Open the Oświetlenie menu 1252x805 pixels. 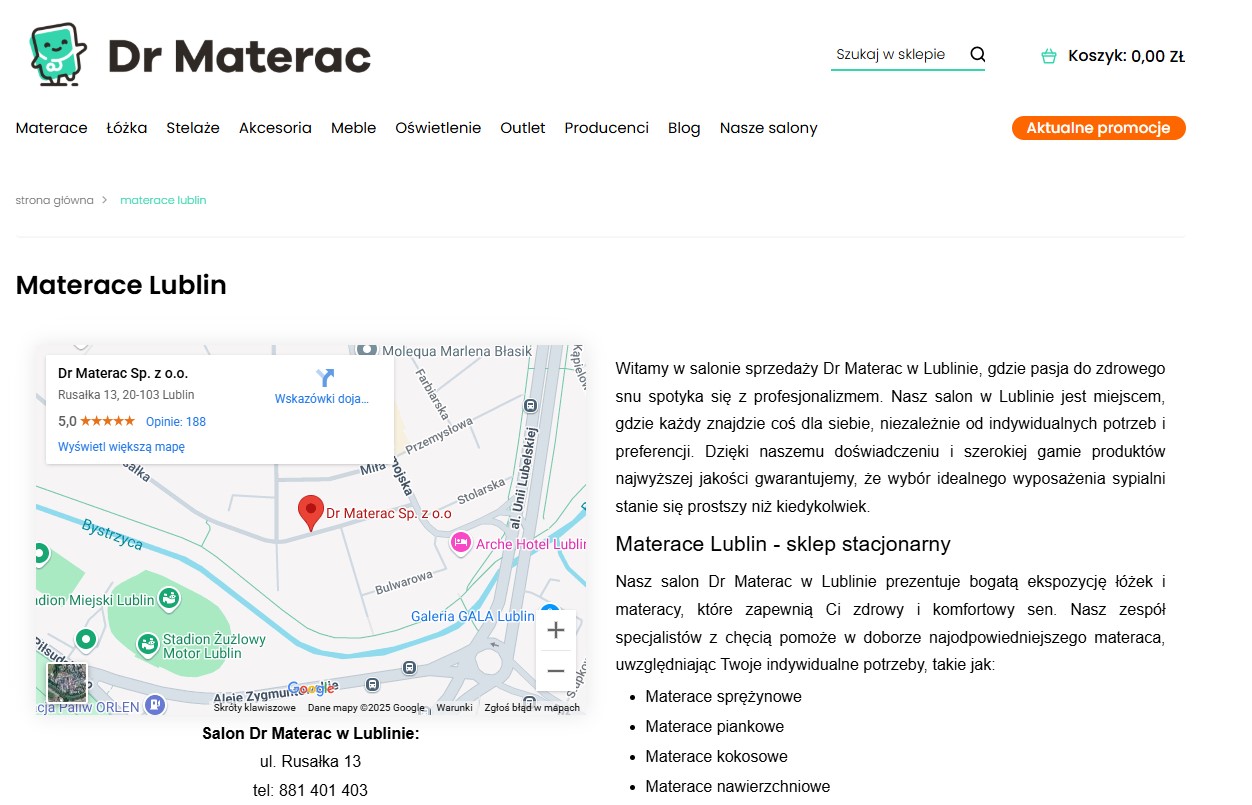[x=438, y=128]
